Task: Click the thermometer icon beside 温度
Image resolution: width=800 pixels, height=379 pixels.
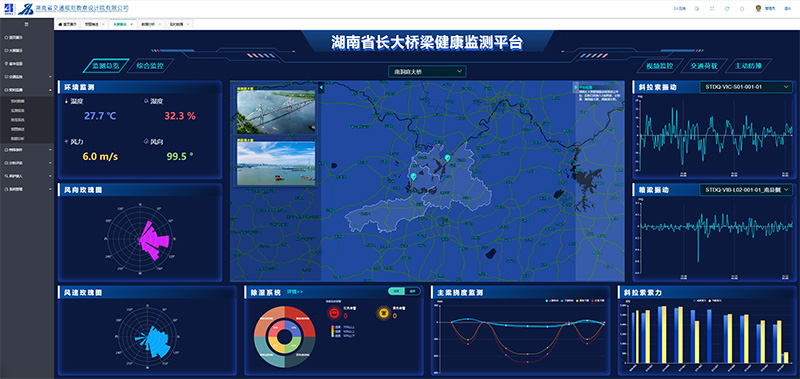Action: 66,101
